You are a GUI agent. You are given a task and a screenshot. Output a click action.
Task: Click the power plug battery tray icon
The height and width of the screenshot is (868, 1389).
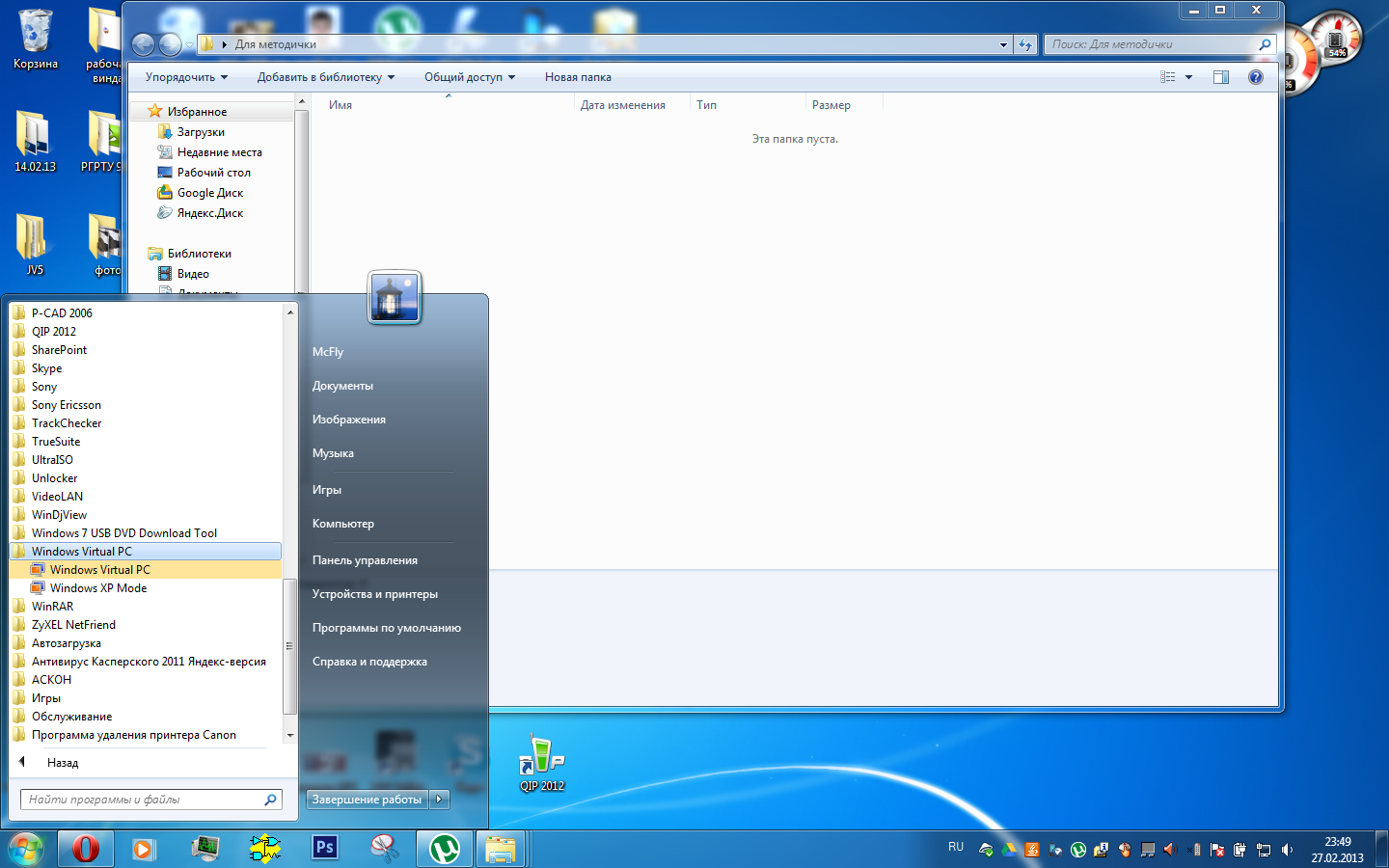point(1240,850)
